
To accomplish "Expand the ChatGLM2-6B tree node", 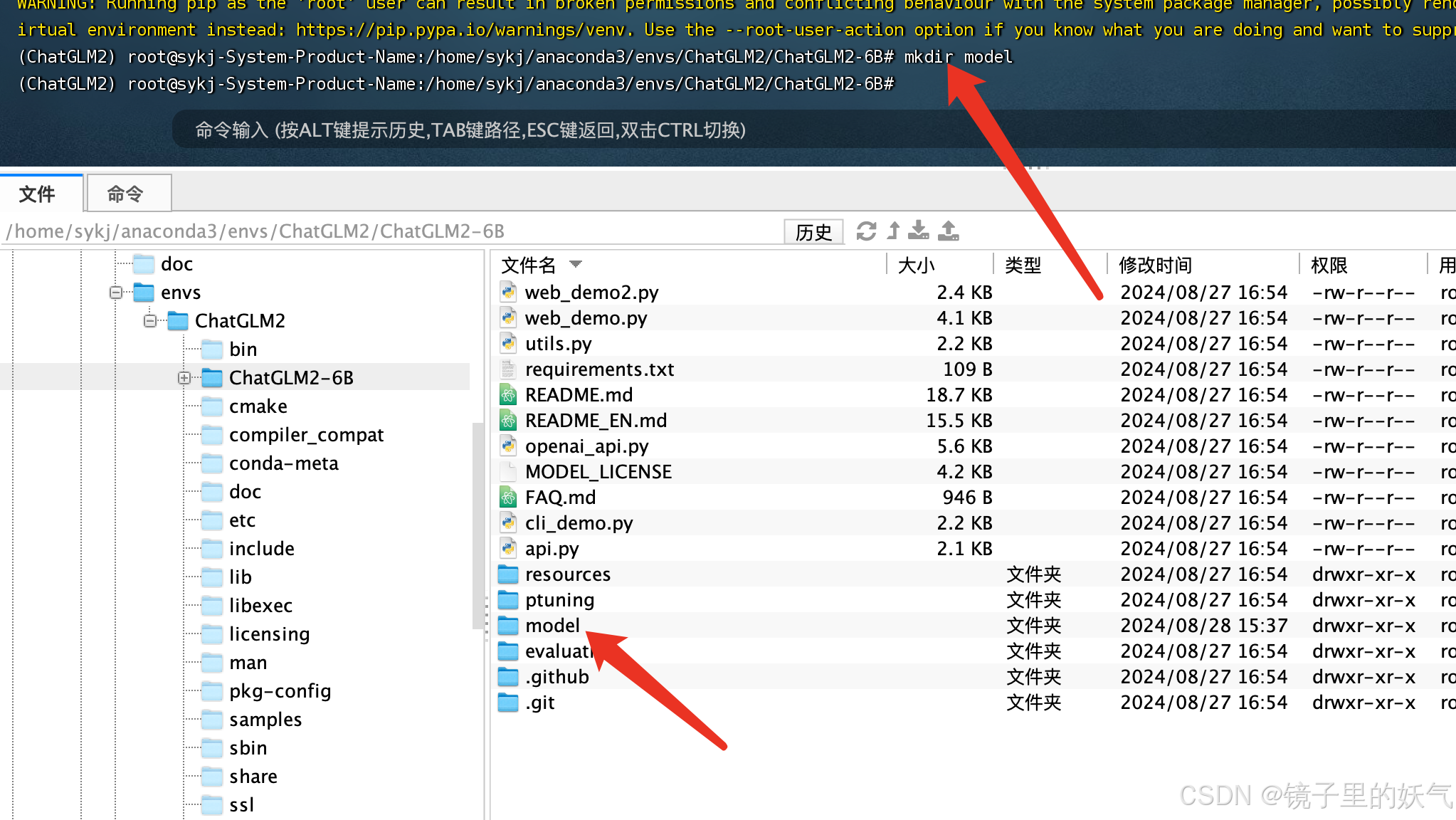I will click(x=184, y=378).
